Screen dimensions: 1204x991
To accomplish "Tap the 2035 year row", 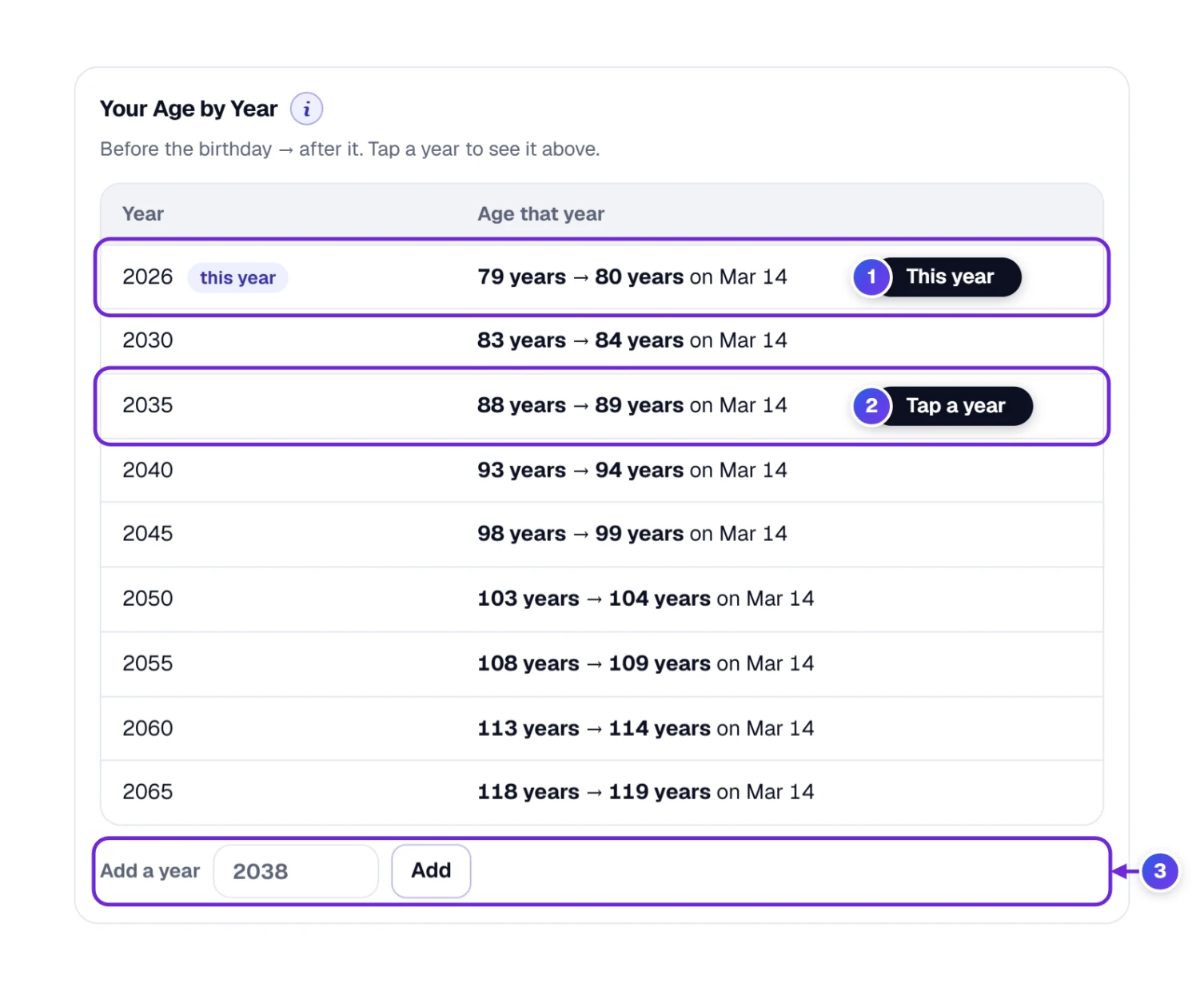I will [602, 405].
